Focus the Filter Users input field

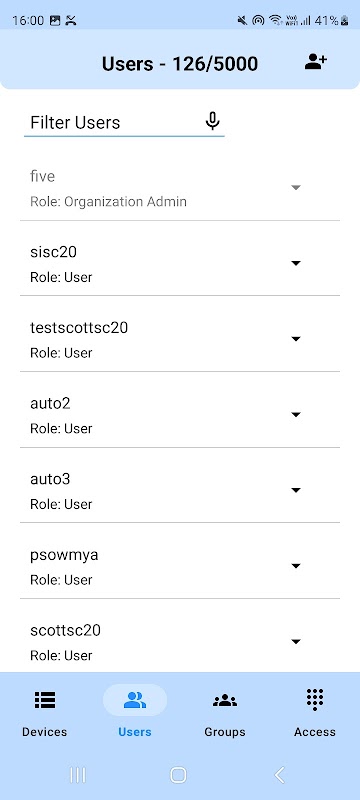(124, 122)
